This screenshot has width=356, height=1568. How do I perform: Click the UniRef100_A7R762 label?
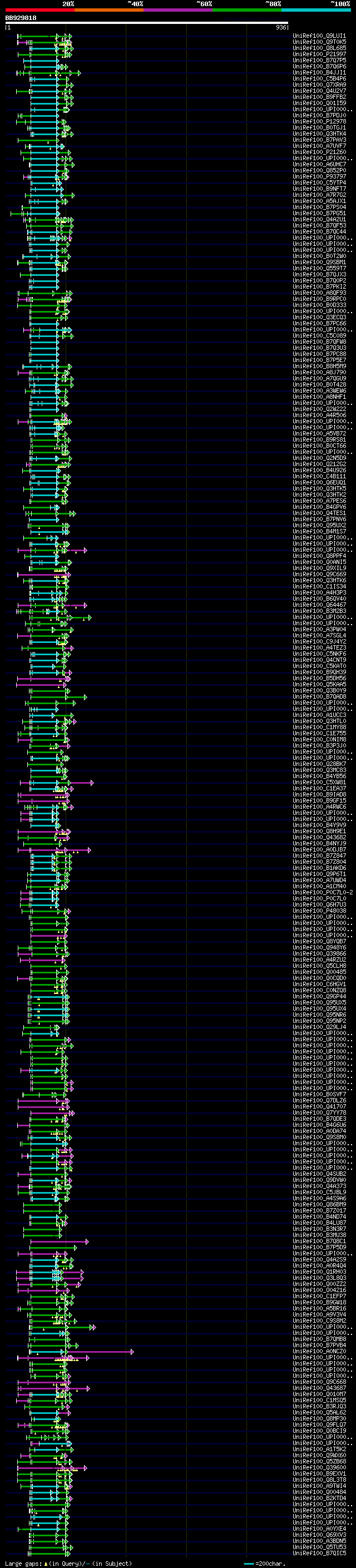tap(319, 195)
